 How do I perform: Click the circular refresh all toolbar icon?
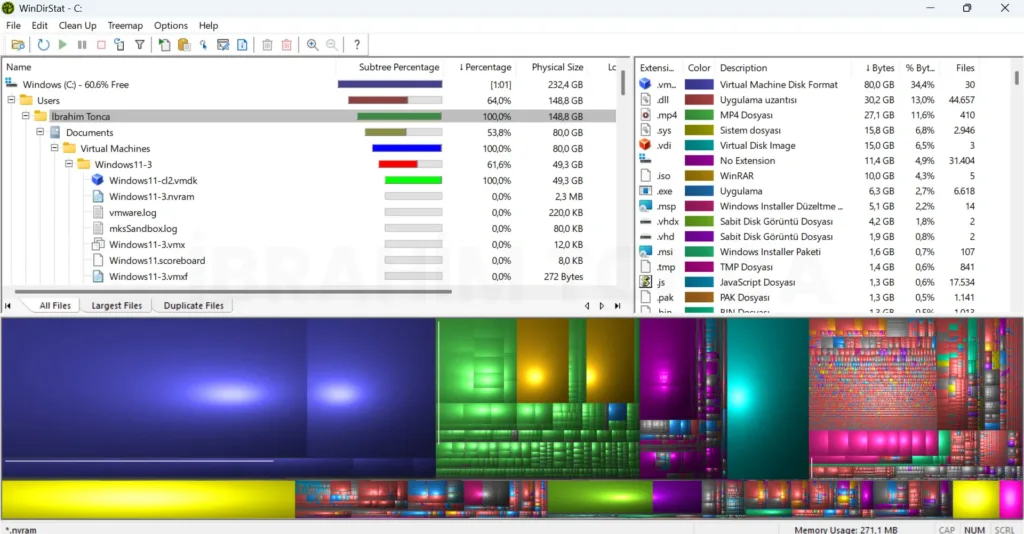coord(43,44)
